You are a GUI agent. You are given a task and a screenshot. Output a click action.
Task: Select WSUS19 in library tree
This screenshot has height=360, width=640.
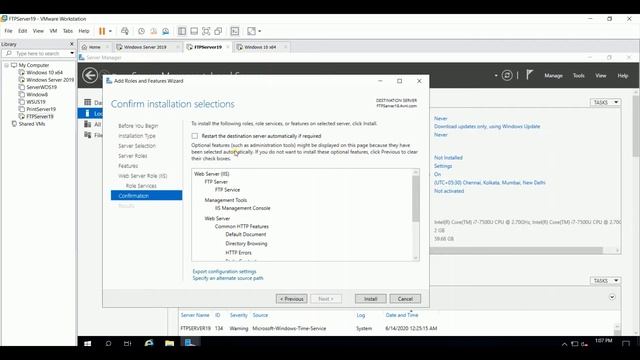point(36,102)
